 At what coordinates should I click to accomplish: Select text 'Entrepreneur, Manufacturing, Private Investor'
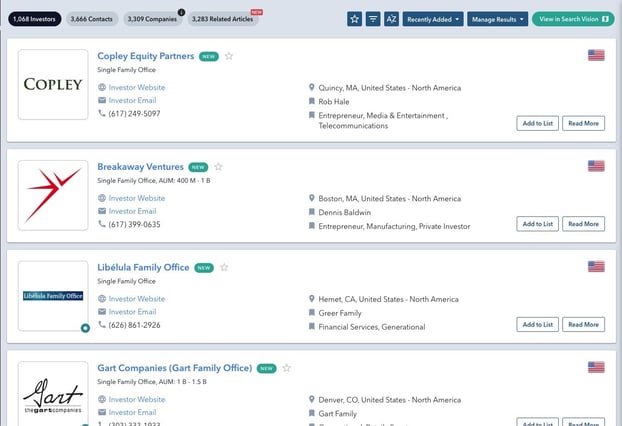(x=394, y=226)
